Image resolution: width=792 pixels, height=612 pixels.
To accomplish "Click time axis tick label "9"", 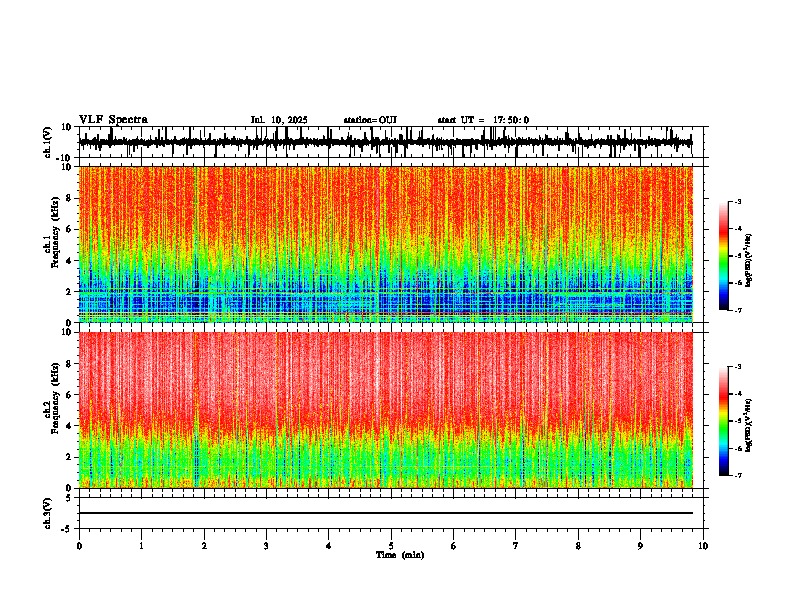I will coord(640,546).
